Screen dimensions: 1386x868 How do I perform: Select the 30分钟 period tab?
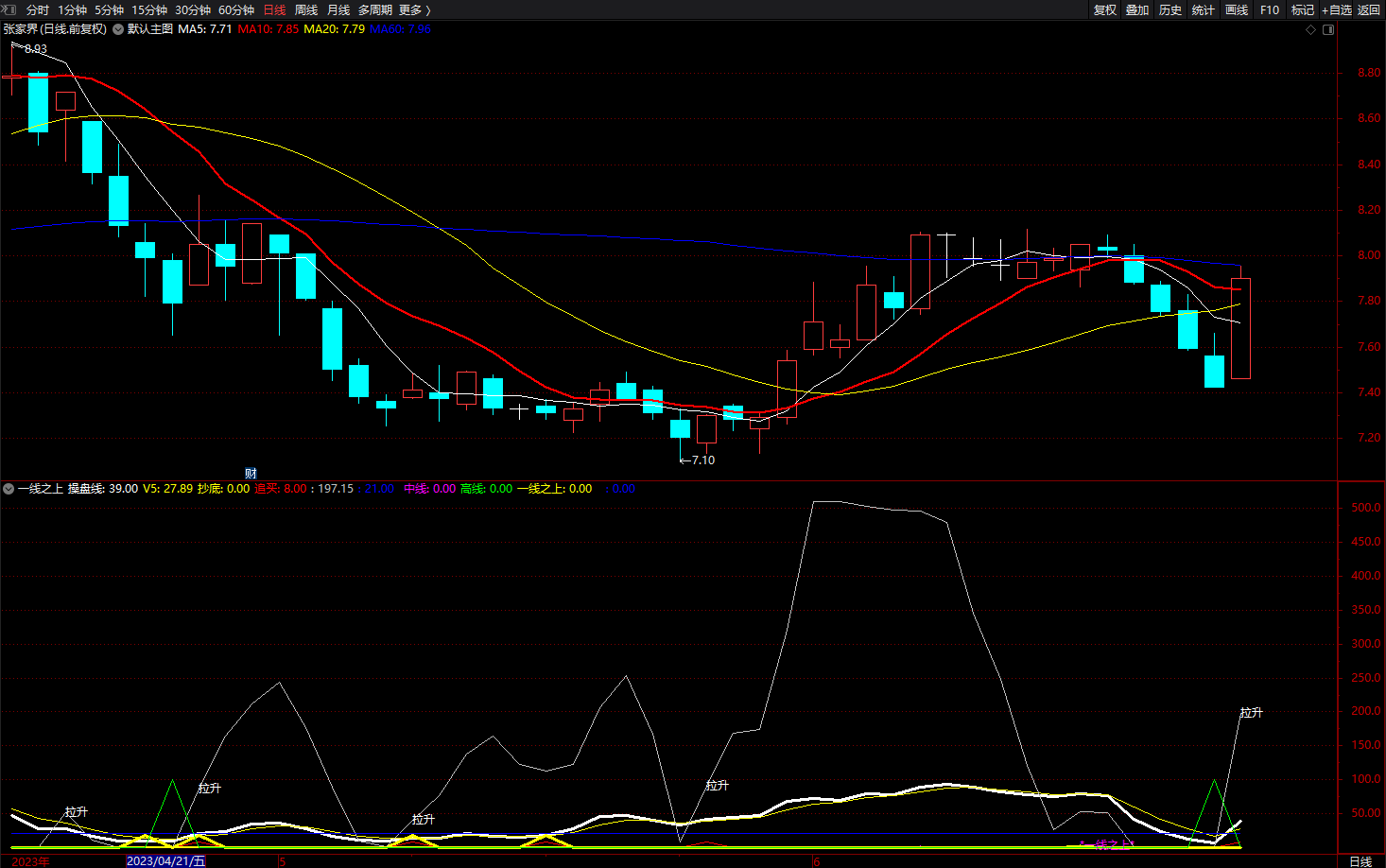pos(193,9)
